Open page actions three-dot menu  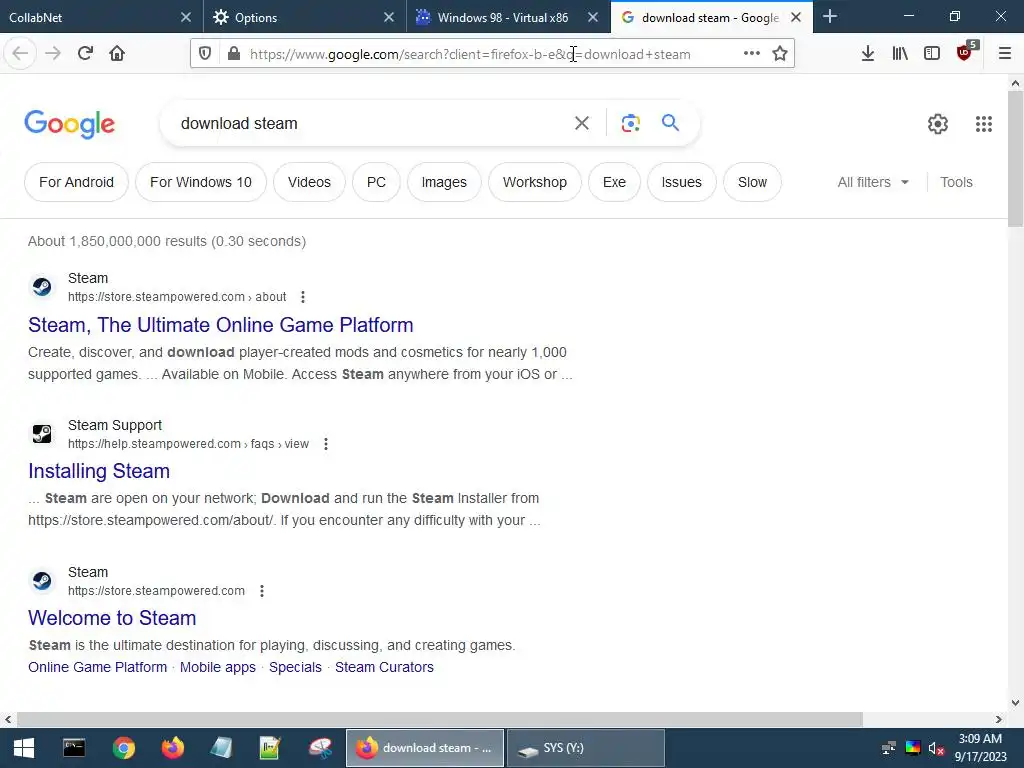(x=752, y=54)
